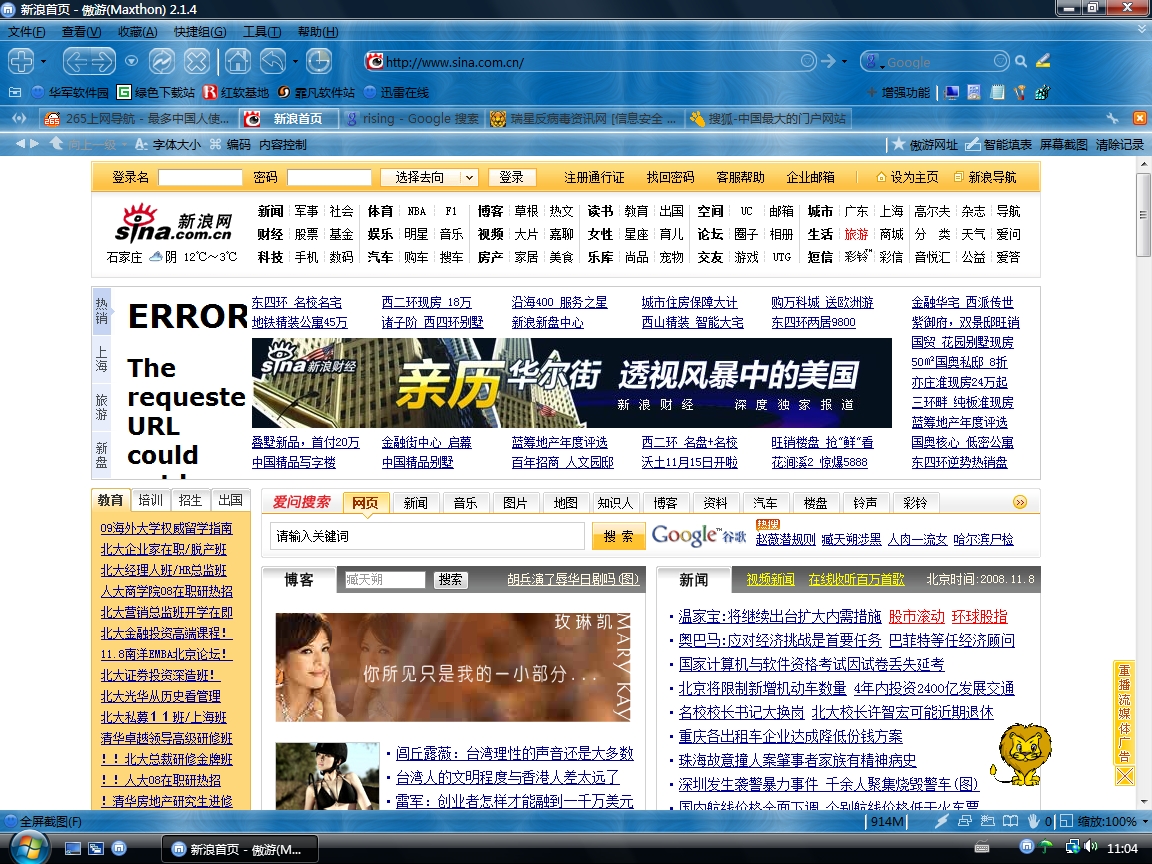Stop loading with the X icon
This screenshot has height=864, width=1152.
coord(196,61)
